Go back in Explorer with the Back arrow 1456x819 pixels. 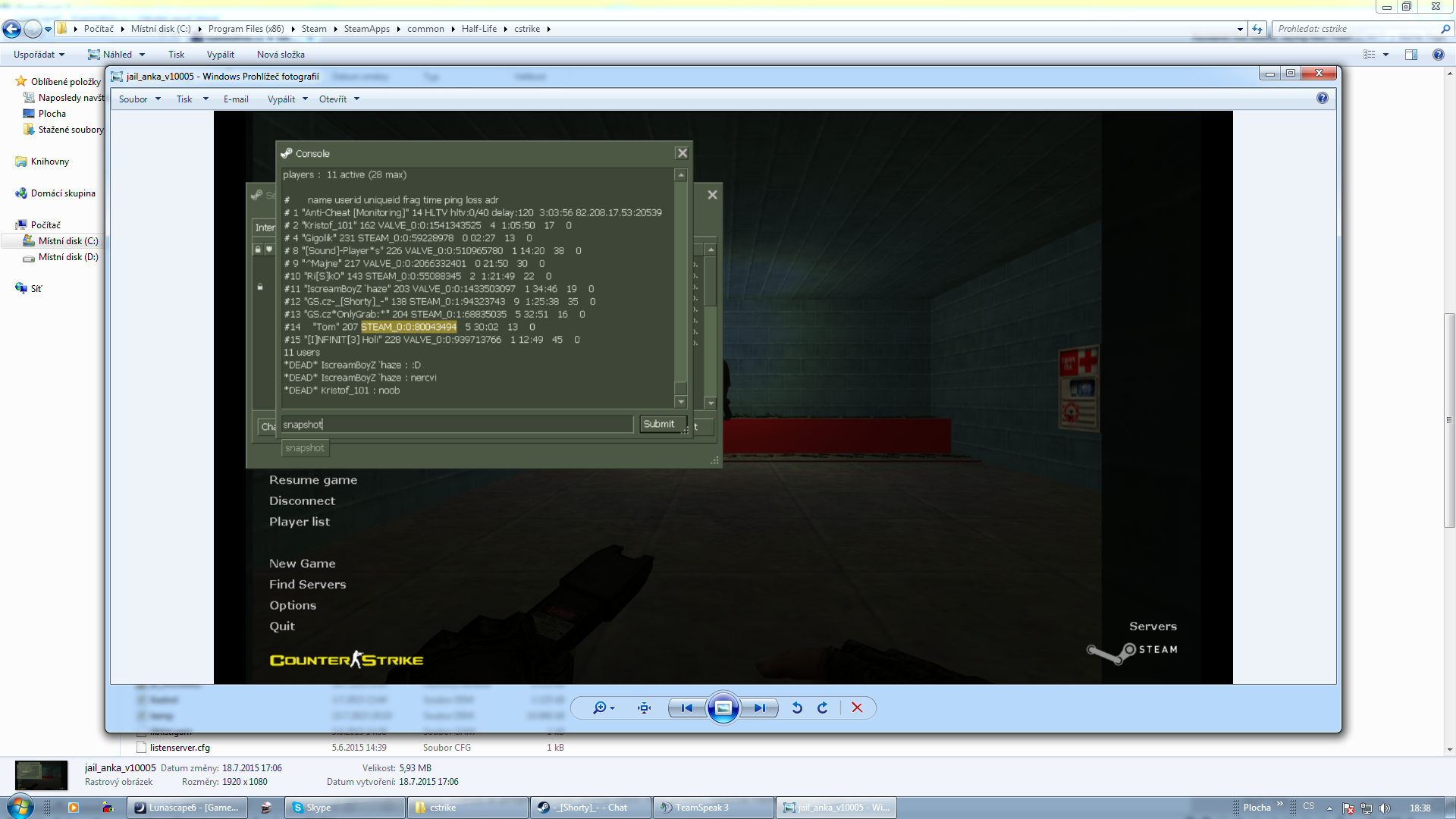tap(11, 29)
